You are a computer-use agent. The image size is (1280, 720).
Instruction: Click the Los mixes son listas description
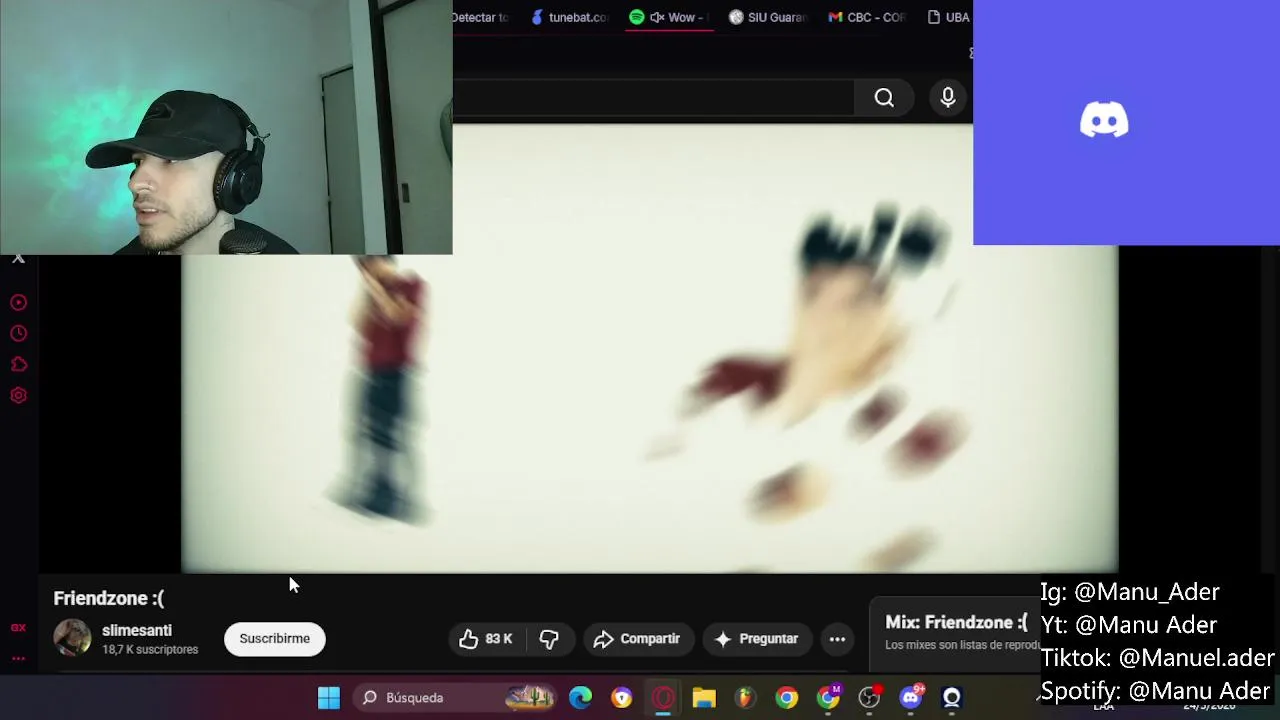(x=963, y=645)
